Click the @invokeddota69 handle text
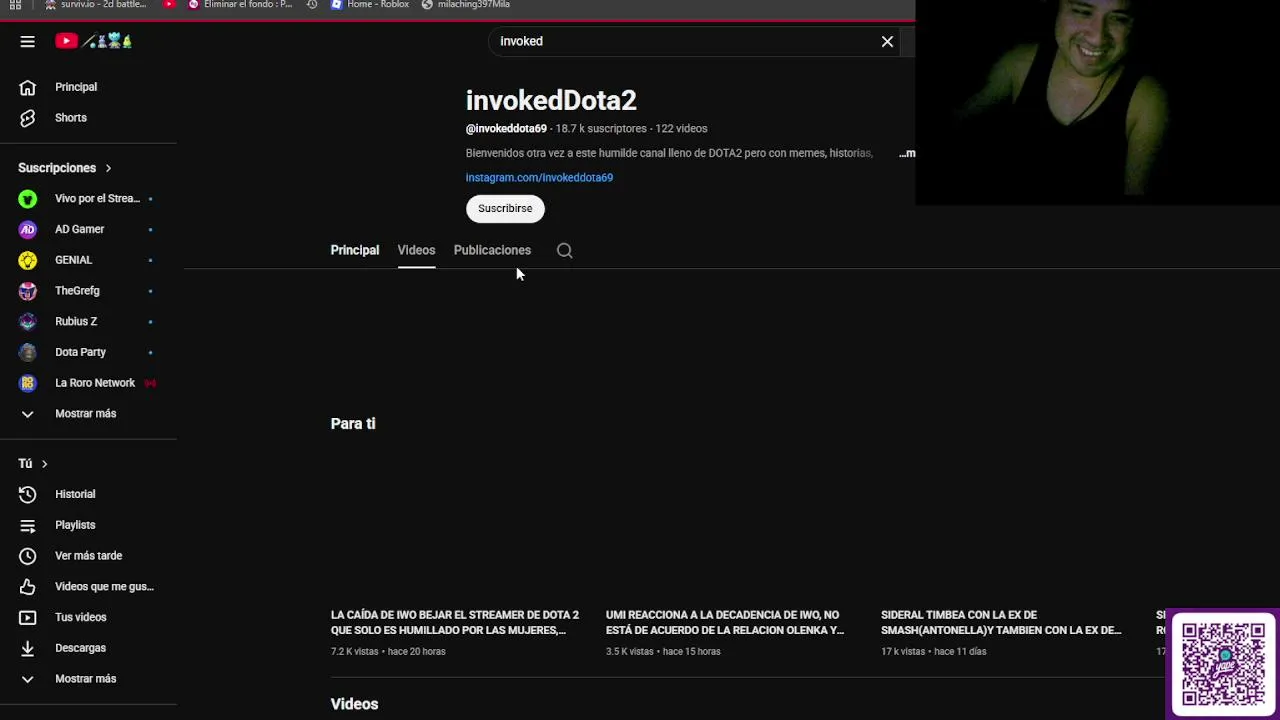 (x=506, y=128)
